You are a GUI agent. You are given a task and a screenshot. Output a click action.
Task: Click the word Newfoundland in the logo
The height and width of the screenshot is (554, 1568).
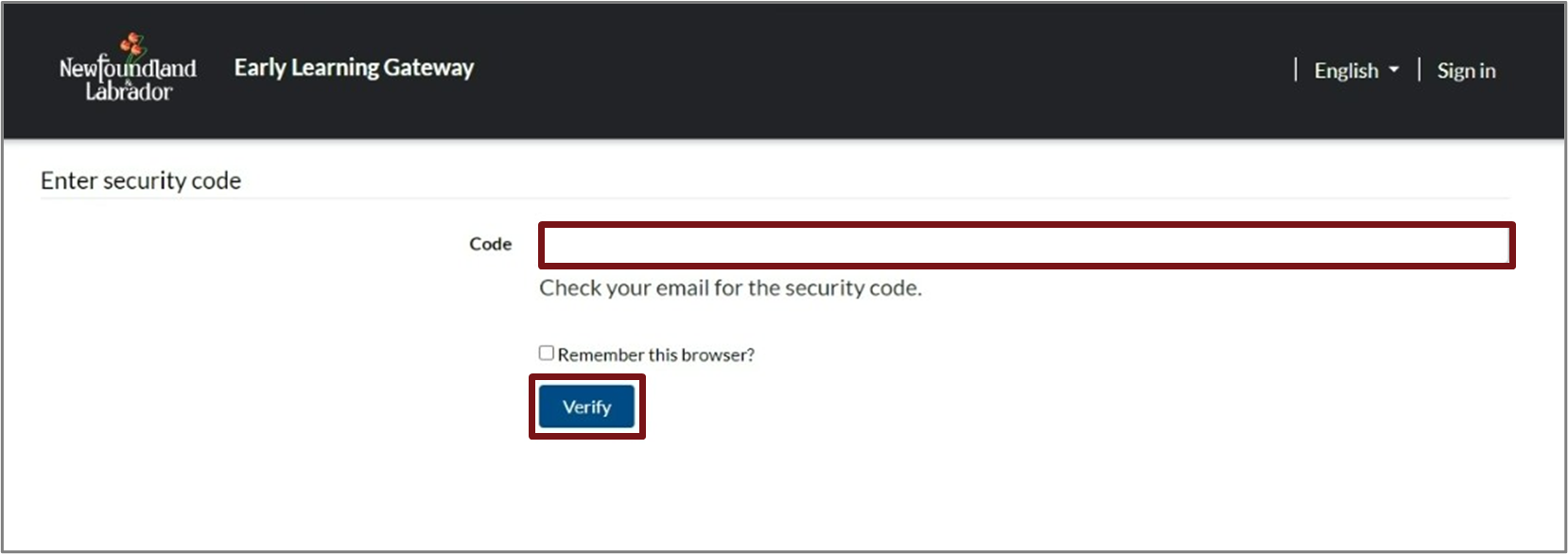tap(128, 68)
